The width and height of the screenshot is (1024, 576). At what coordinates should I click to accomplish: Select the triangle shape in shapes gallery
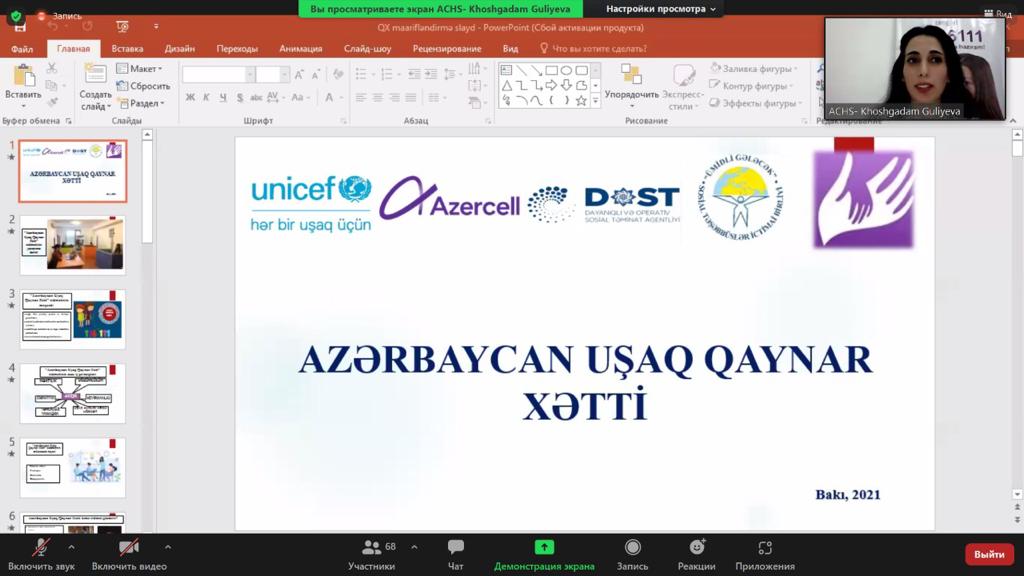[507, 86]
